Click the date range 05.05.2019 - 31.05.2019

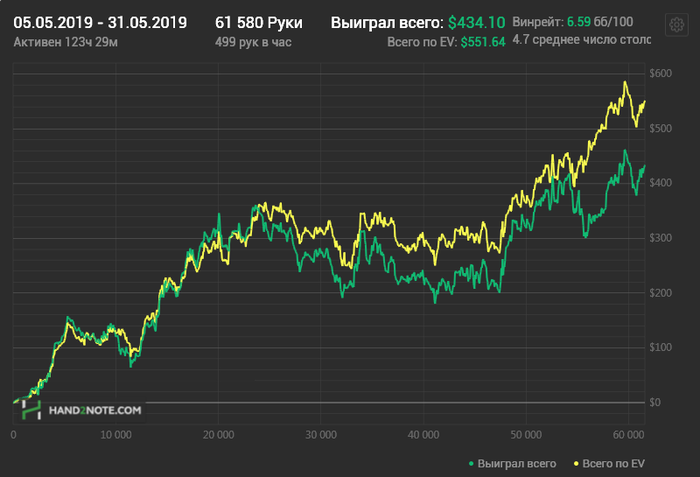coord(100,22)
